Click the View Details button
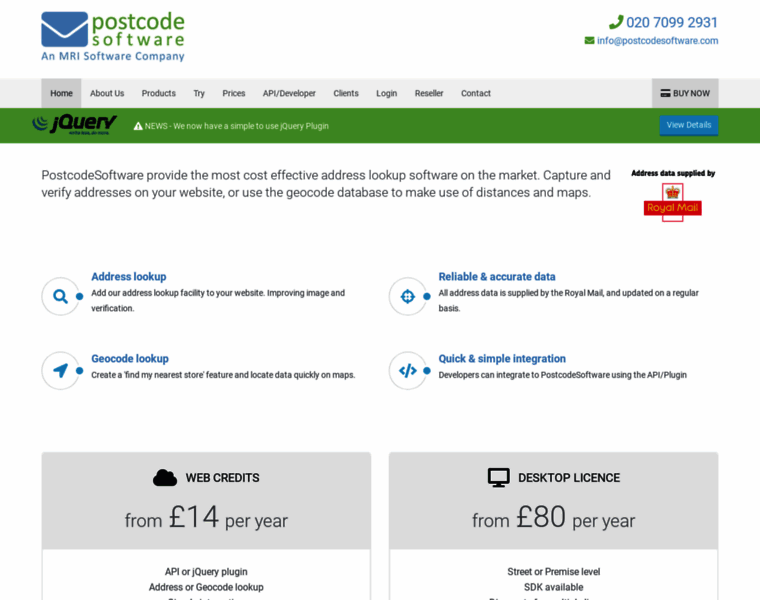 (x=689, y=125)
